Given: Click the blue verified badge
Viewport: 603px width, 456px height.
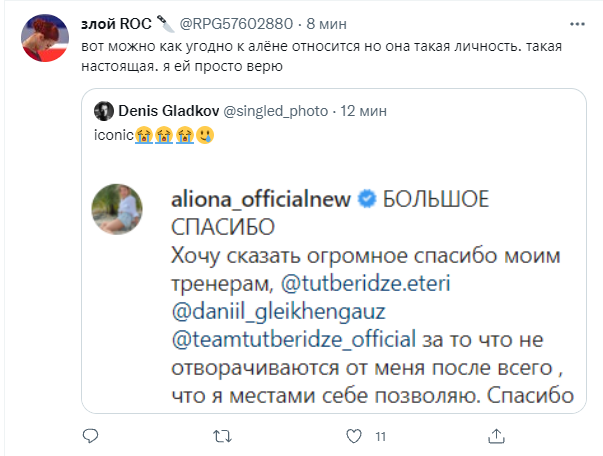Looking at the screenshot, I should click(367, 200).
